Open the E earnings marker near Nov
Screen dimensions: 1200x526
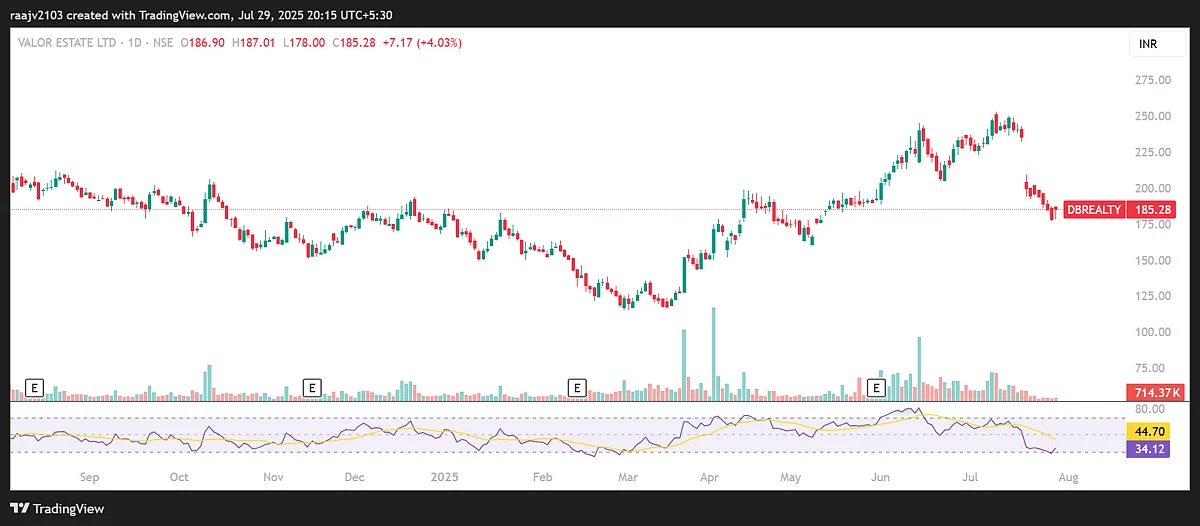312,386
